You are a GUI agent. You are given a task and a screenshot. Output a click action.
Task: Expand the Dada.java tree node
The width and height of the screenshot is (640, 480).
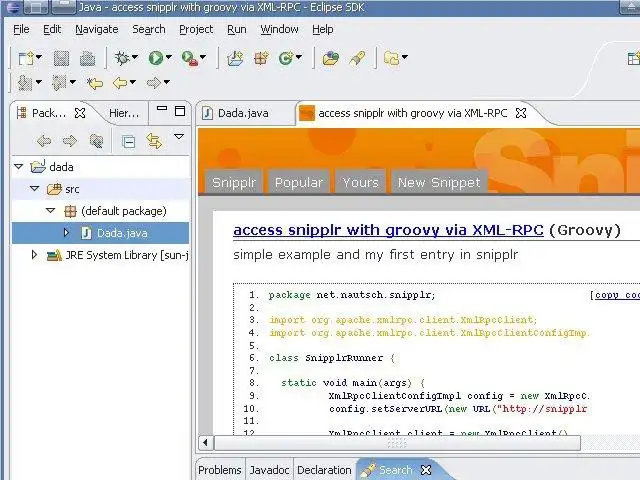(x=66, y=233)
